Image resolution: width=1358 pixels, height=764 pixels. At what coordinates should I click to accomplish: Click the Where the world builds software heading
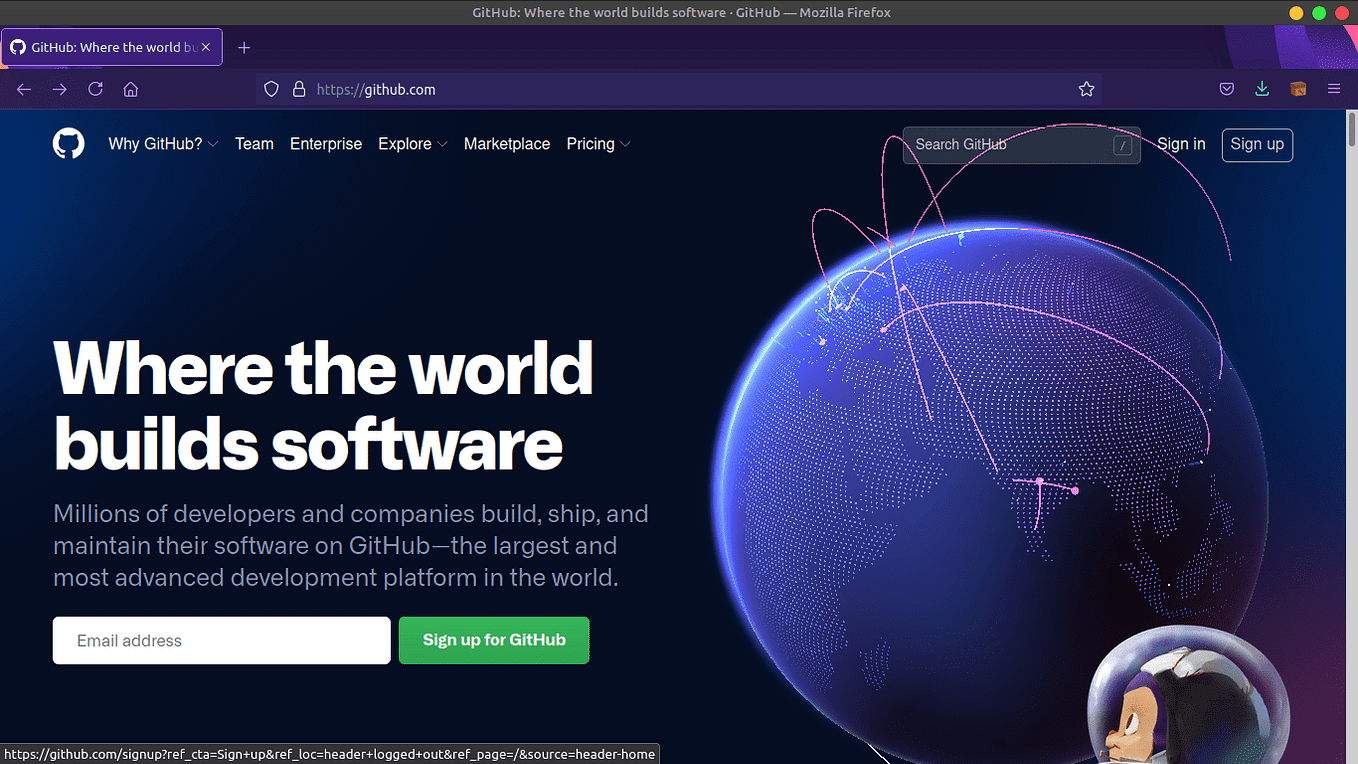point(323,405)
